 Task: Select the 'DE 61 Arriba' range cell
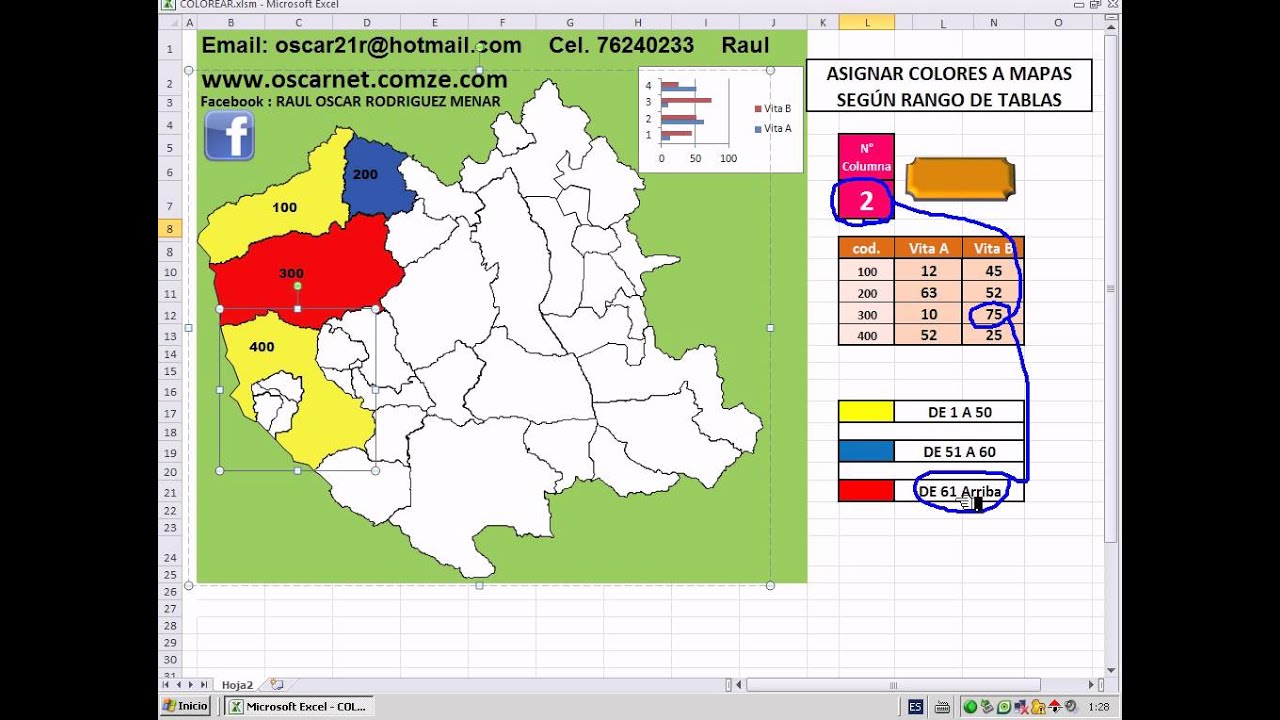[959, 491]
